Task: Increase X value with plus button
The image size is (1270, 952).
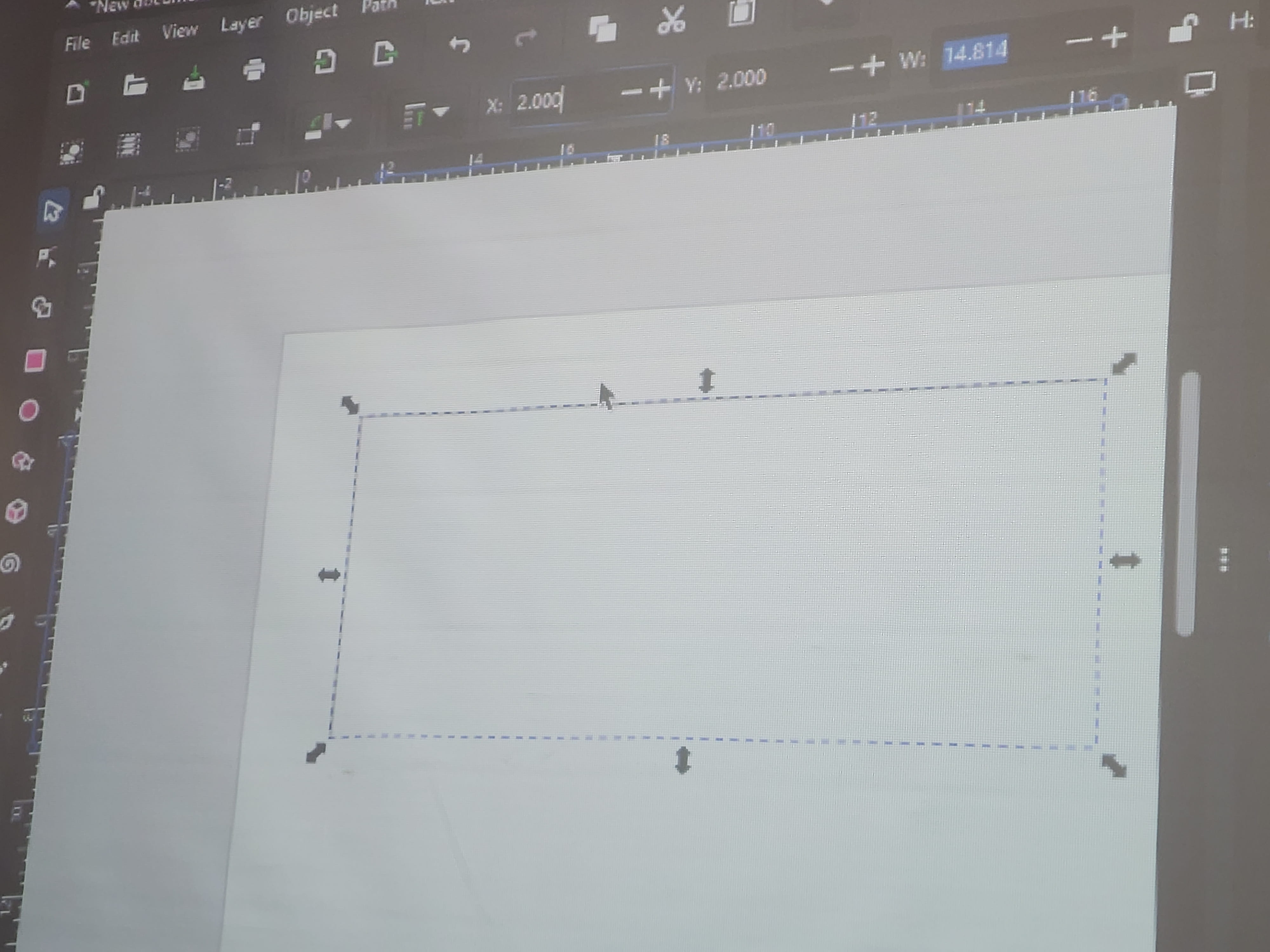Action: click(x=661, y=89)
